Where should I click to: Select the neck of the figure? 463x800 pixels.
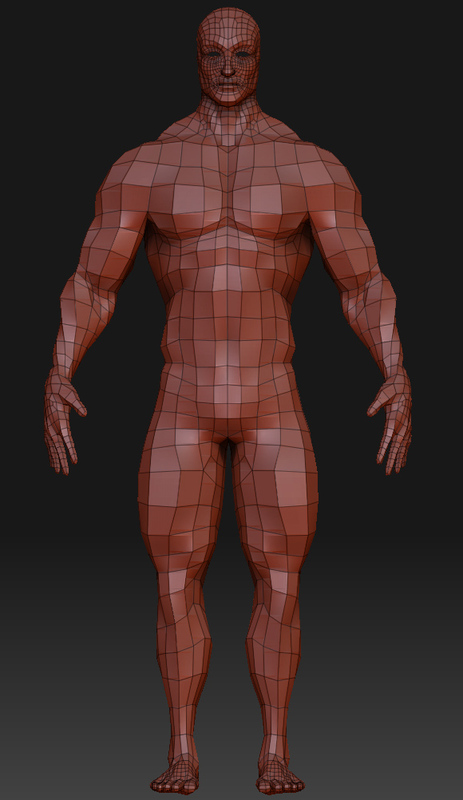point(228,116)
